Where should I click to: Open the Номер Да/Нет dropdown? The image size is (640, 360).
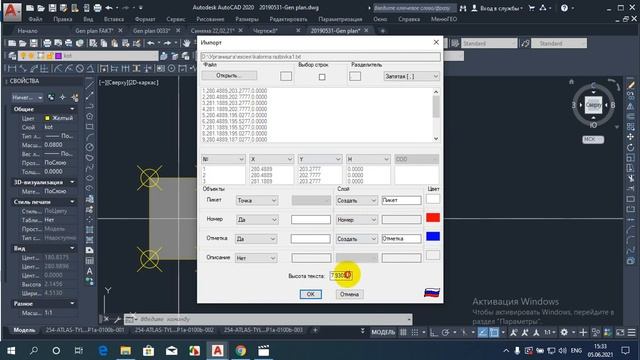click(257, 220)
